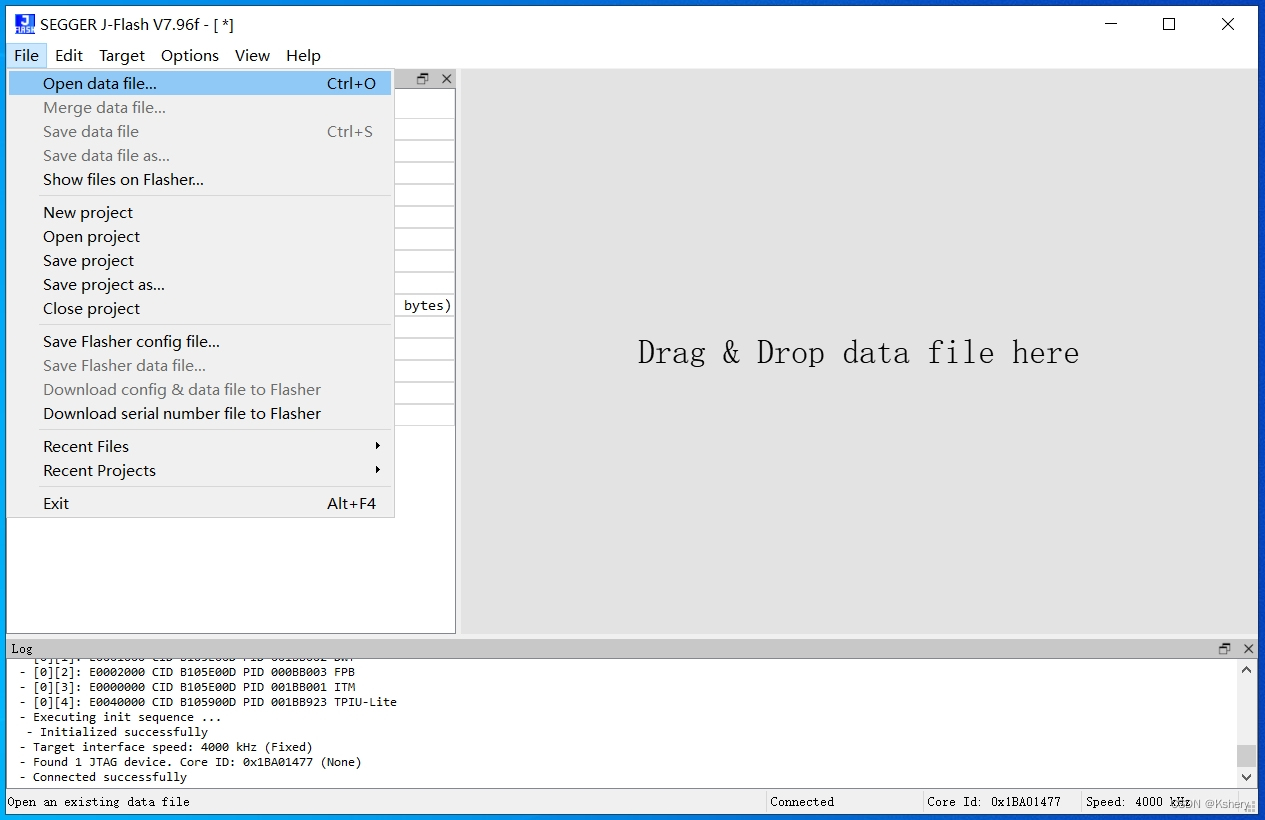Screen dimensions: 1265x820
Task: Select Save Flasher config file...
Action: tap(200, 342)
